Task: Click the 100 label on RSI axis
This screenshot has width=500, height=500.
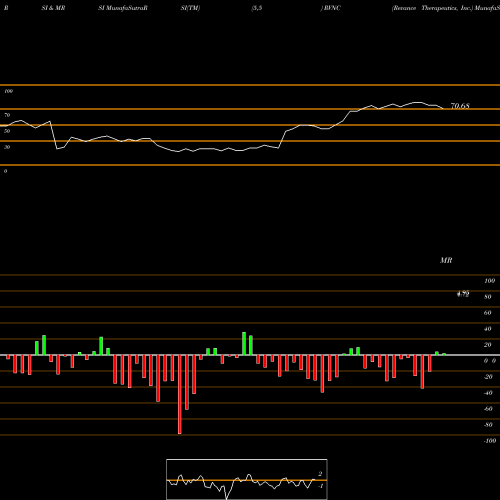Action: pyautogui.click(x=8, y=91)
